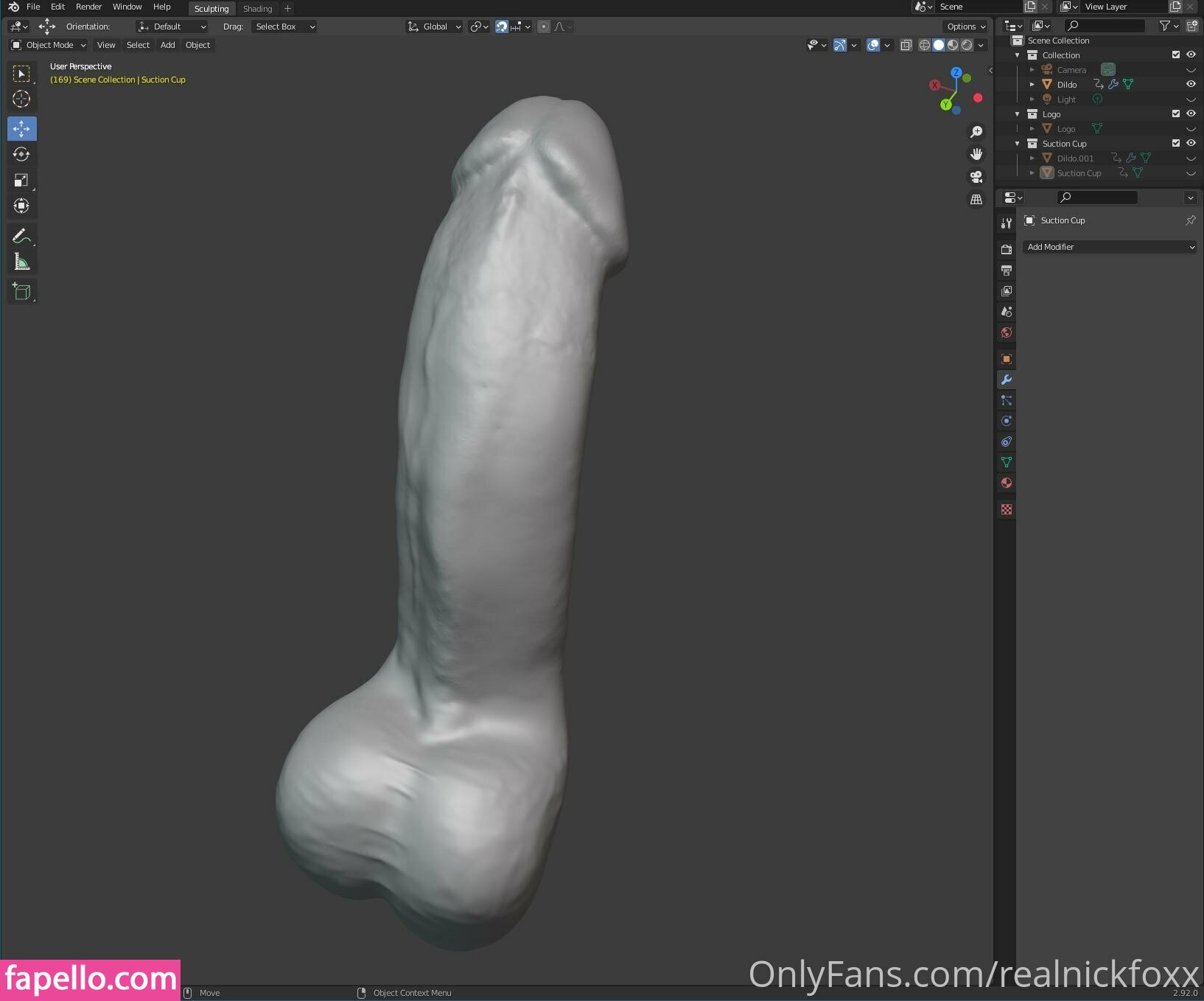The width and height of the screenshot is (1204, 1001).
Task: Switch to wireframe viewport shading
Action: tap(925, 45)
